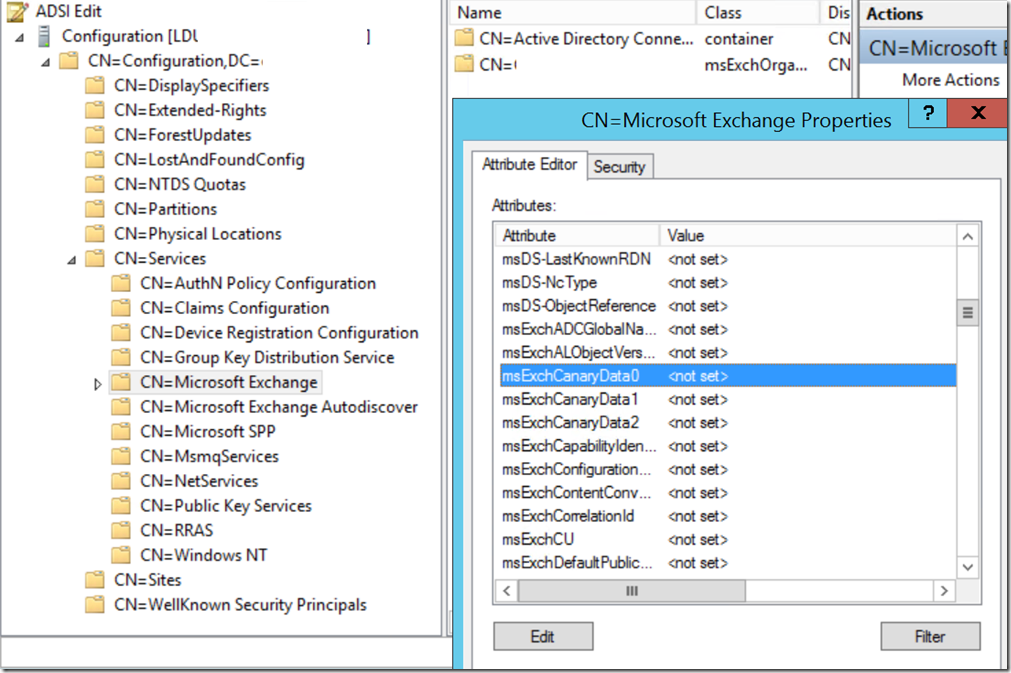Click the CN=Windows NT folder icon
The width and height of the screenshot is (1011, 673).
[x=121, y=555]
